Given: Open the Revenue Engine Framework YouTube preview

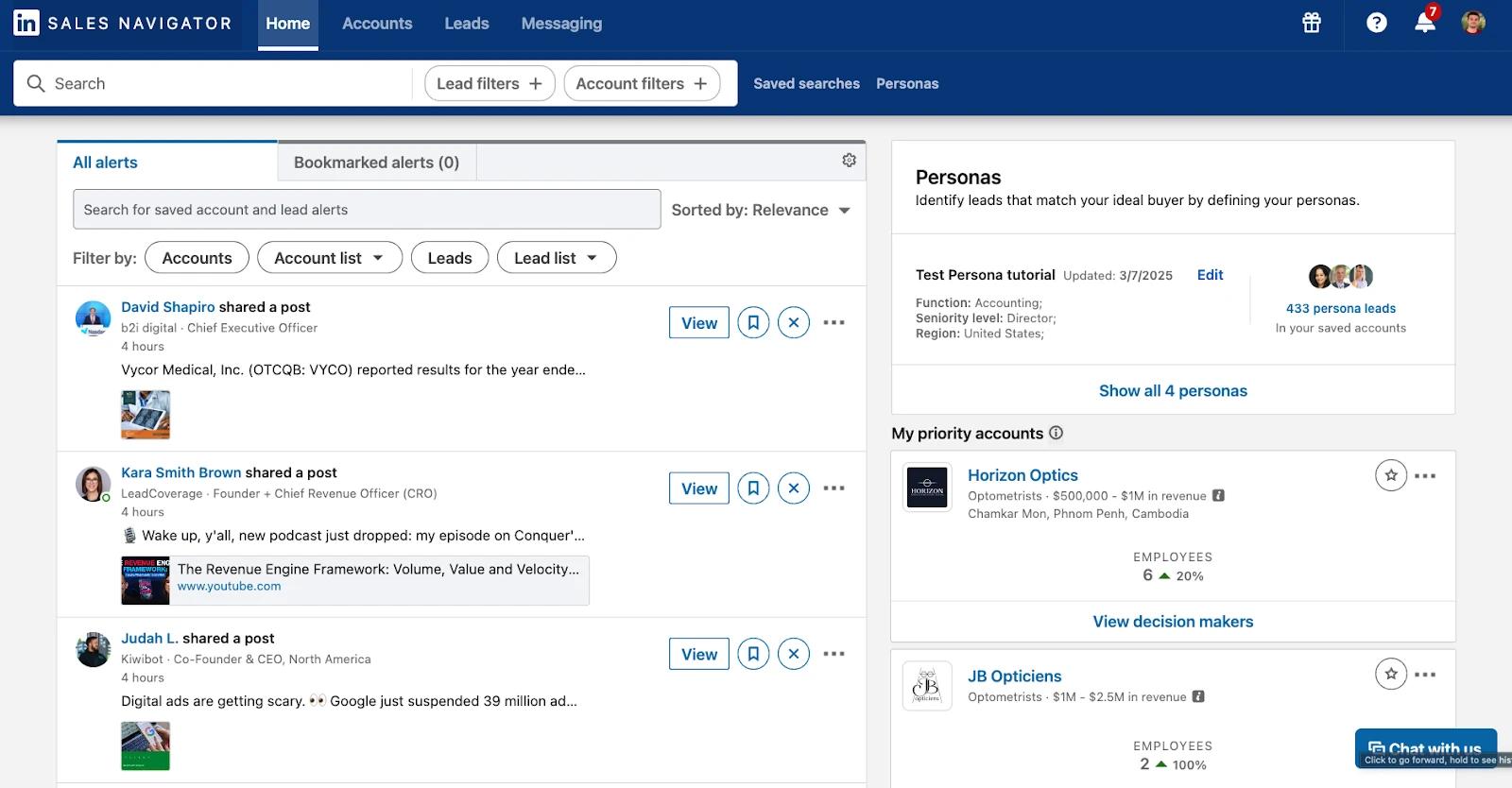Looking at the screenshot, I should tap(355, 580).
